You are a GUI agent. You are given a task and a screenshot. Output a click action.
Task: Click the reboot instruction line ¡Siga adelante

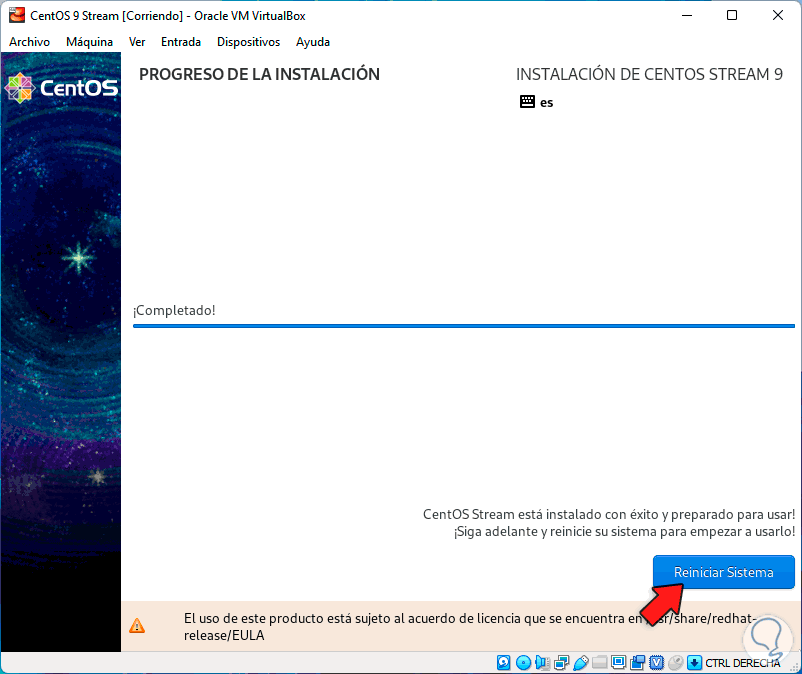[625, 532]
